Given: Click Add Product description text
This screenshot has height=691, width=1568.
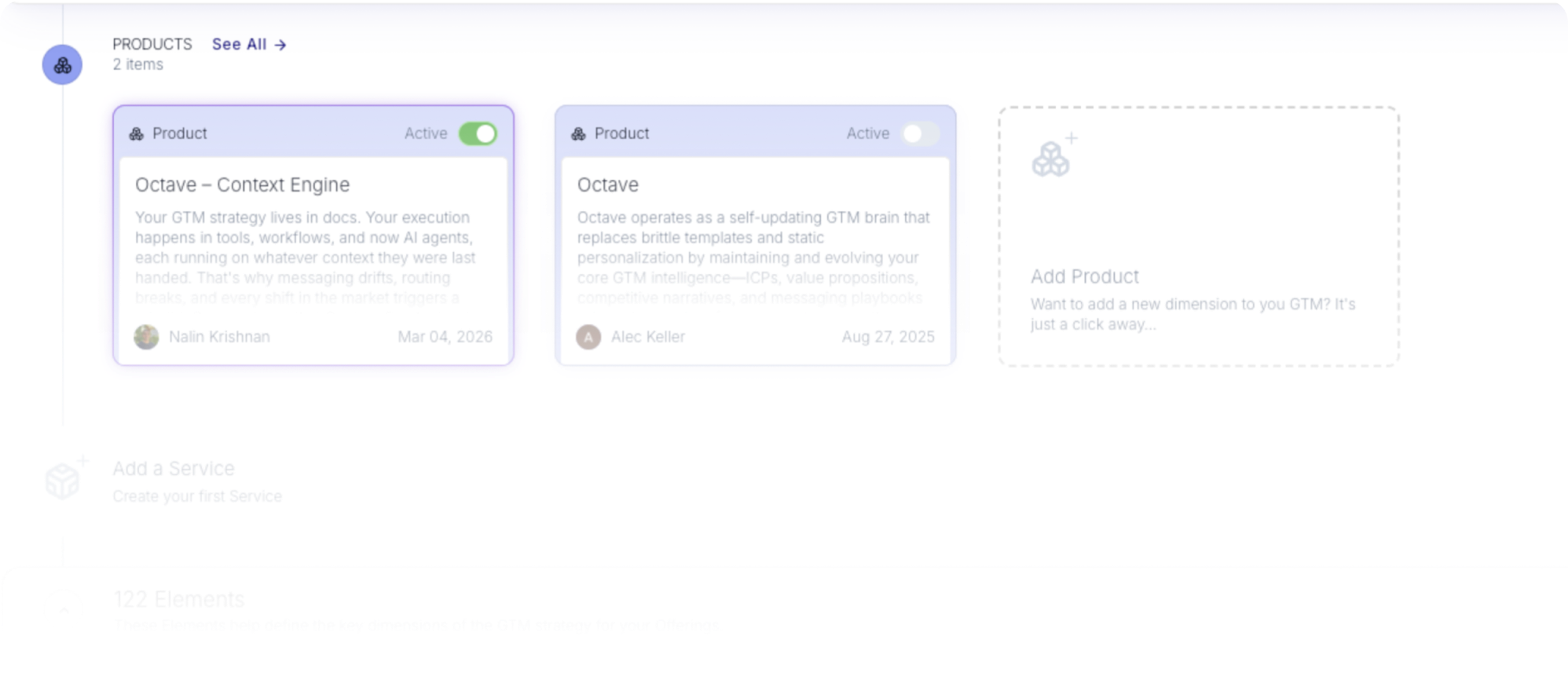Looking at the screenshot, I should [1192, 314].
